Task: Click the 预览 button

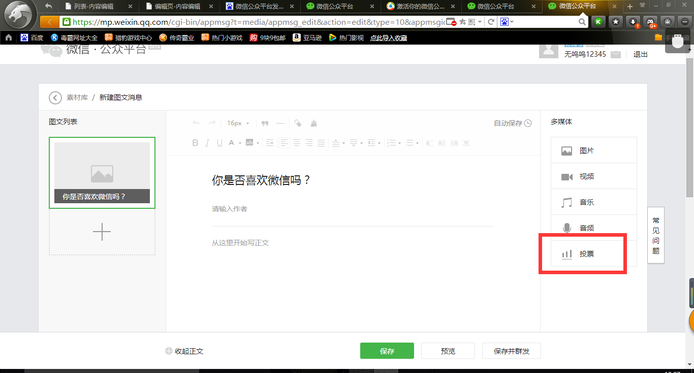Action: tap(448, 351)
